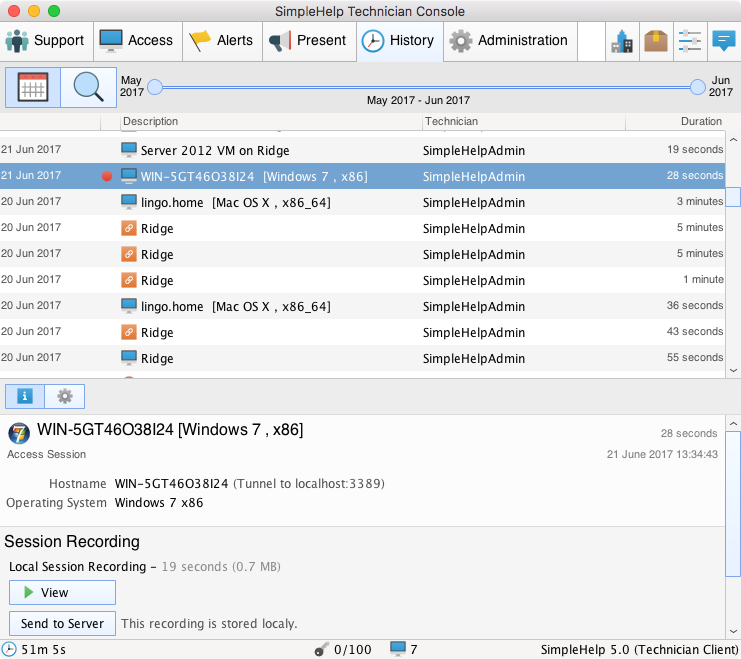Viewport: 741px width, 659px height.
Task: Click the clock session timer icon in status bar
Action: tap(9, 649)
